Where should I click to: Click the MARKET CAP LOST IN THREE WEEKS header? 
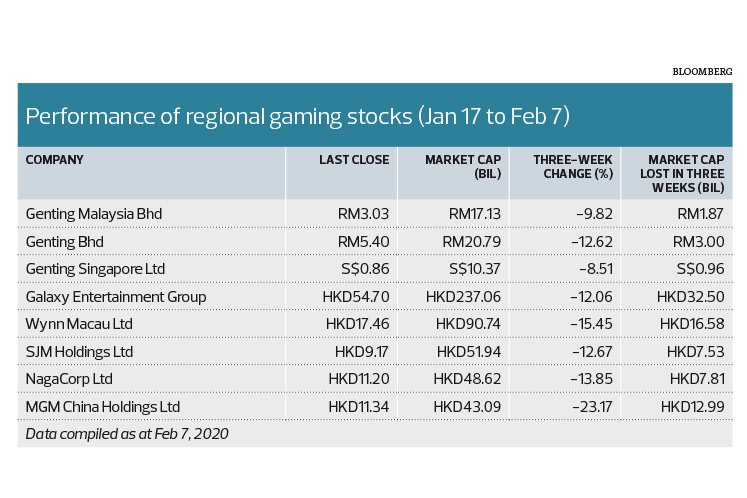coord(682,173)
